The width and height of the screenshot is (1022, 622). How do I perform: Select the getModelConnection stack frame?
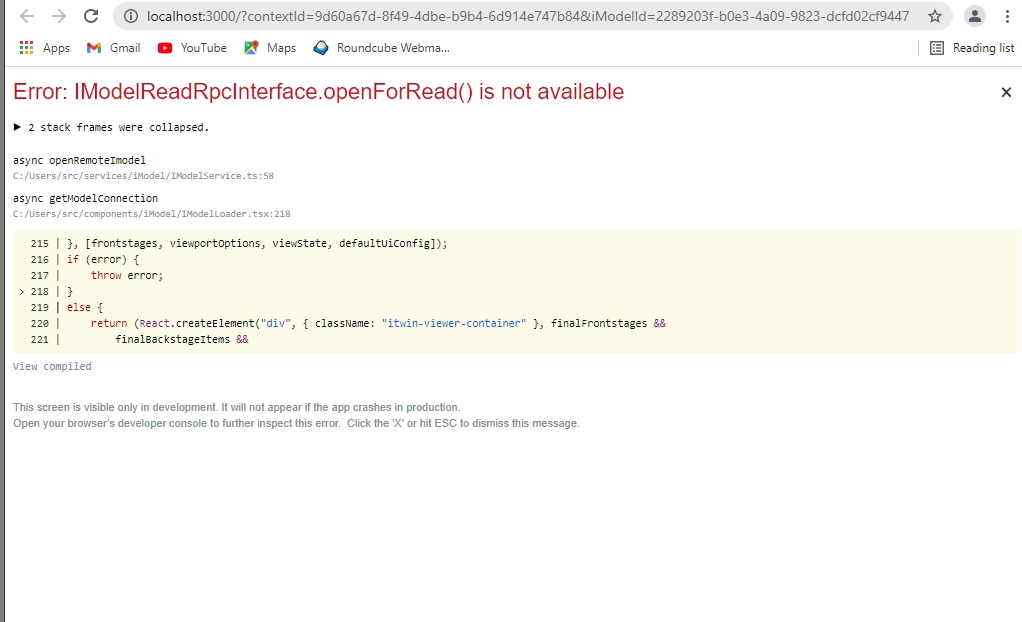point(85,197)
